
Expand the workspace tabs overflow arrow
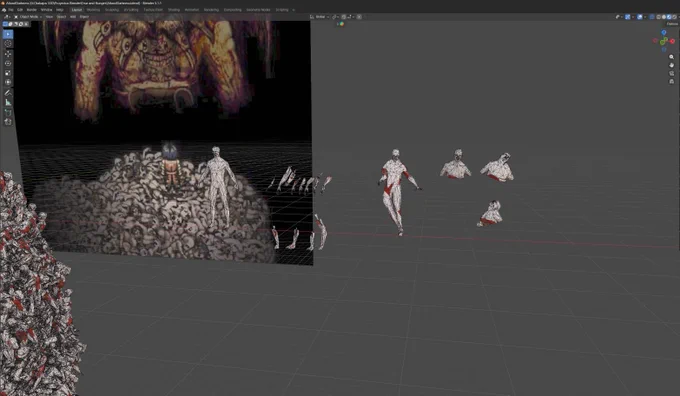(x=294, y=10)
